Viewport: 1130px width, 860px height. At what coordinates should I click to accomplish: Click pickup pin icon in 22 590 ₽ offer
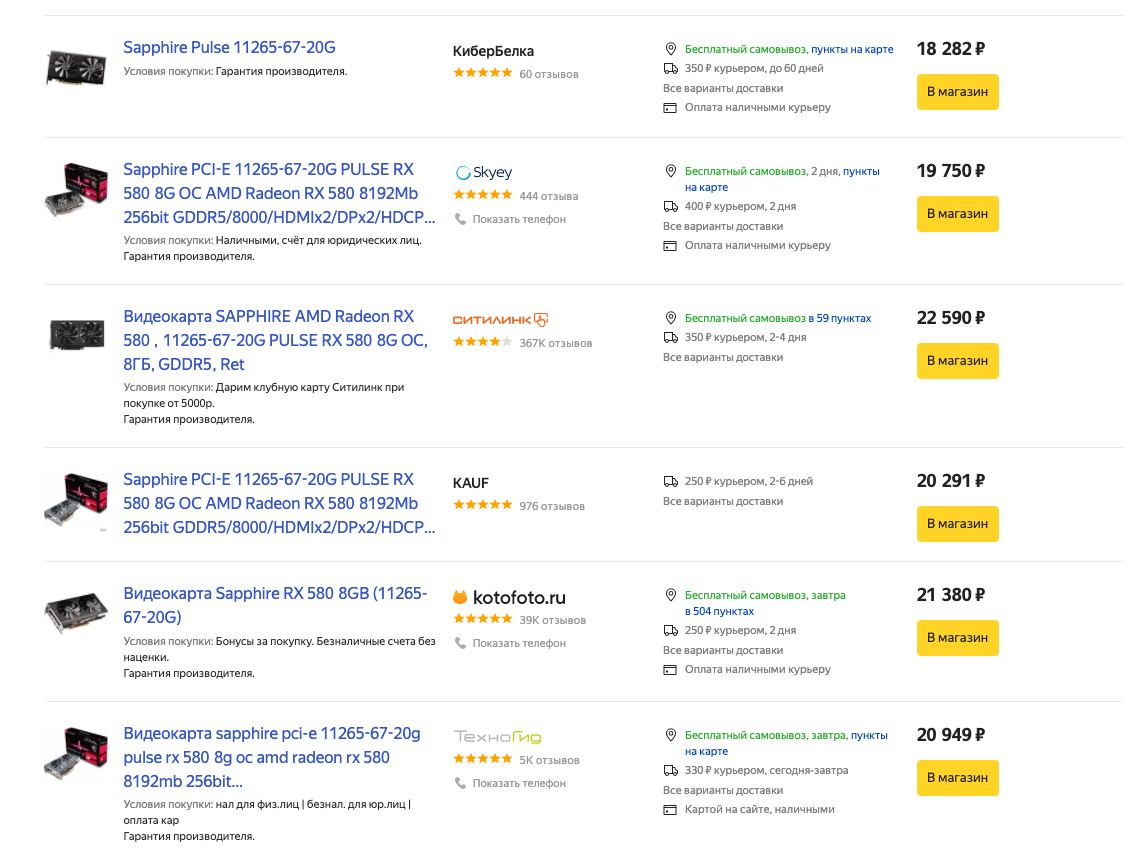click(x=670, y=318)
